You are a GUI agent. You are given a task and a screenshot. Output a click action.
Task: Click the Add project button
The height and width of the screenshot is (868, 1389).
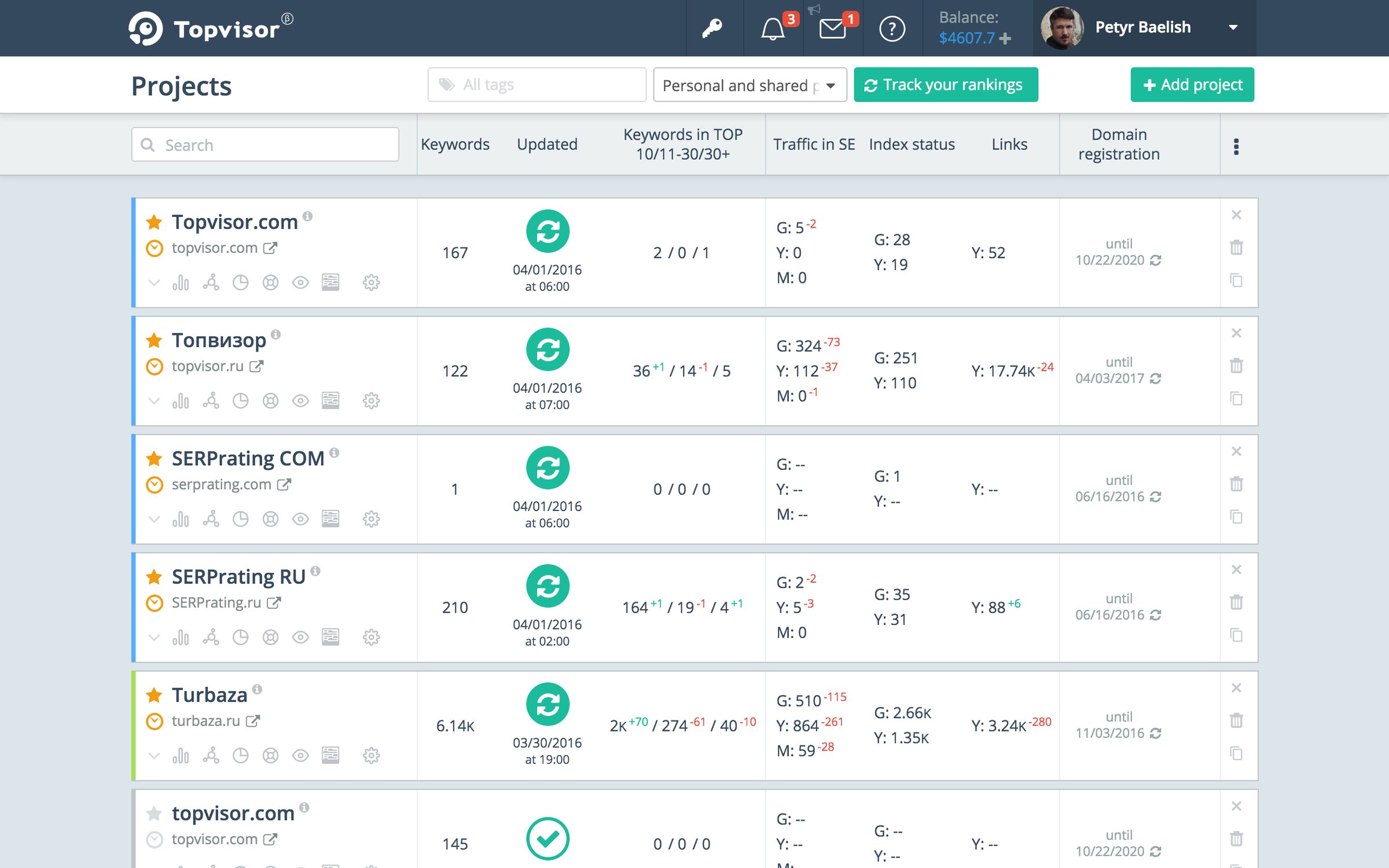[1192, 84]
